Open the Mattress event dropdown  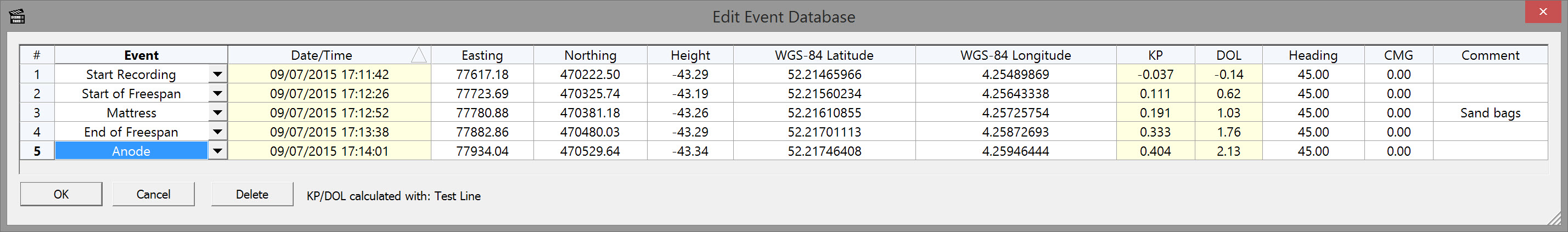point(217,112)
